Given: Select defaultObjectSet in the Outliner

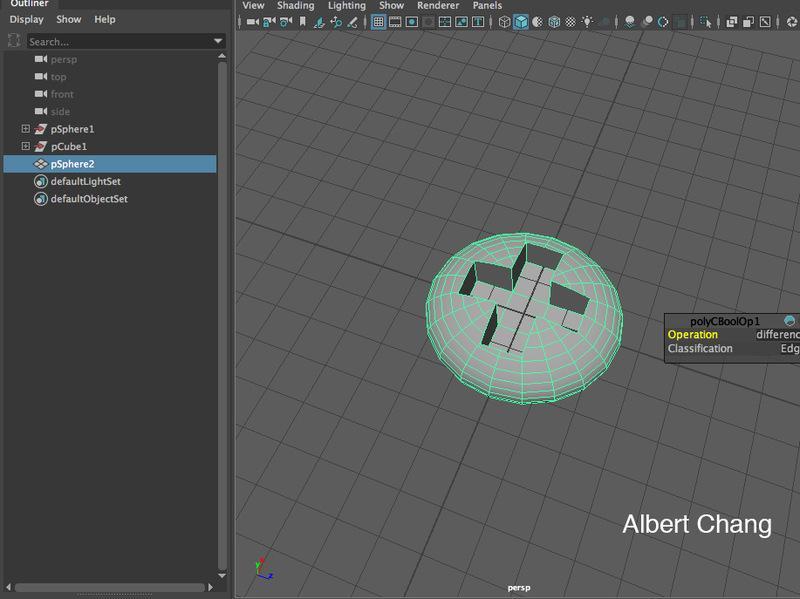Looking at the screenshot, I should point(89,199).
